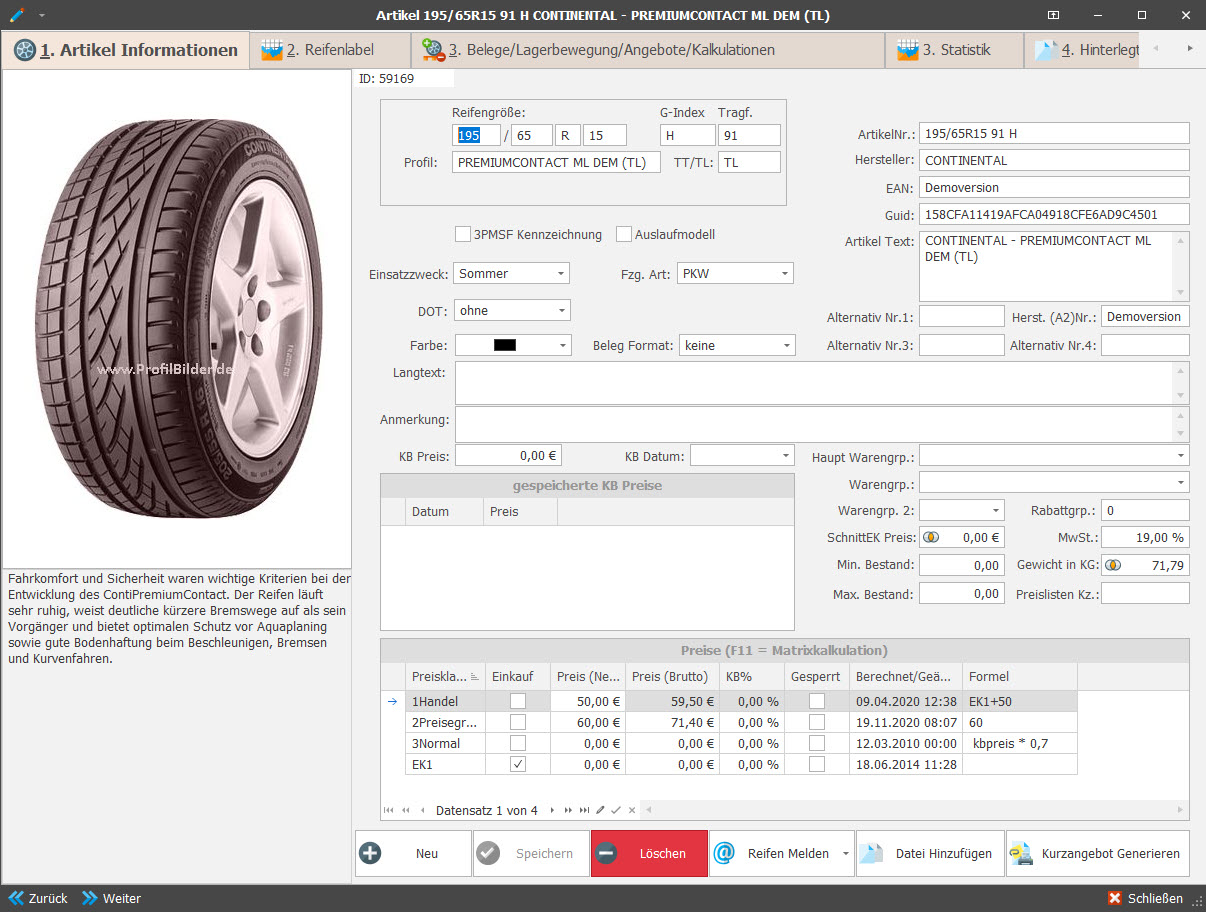Click the Schließen button
The height and width of the screenshot is (912, 1206).
pyautogui.click(x=1146, y=898)
